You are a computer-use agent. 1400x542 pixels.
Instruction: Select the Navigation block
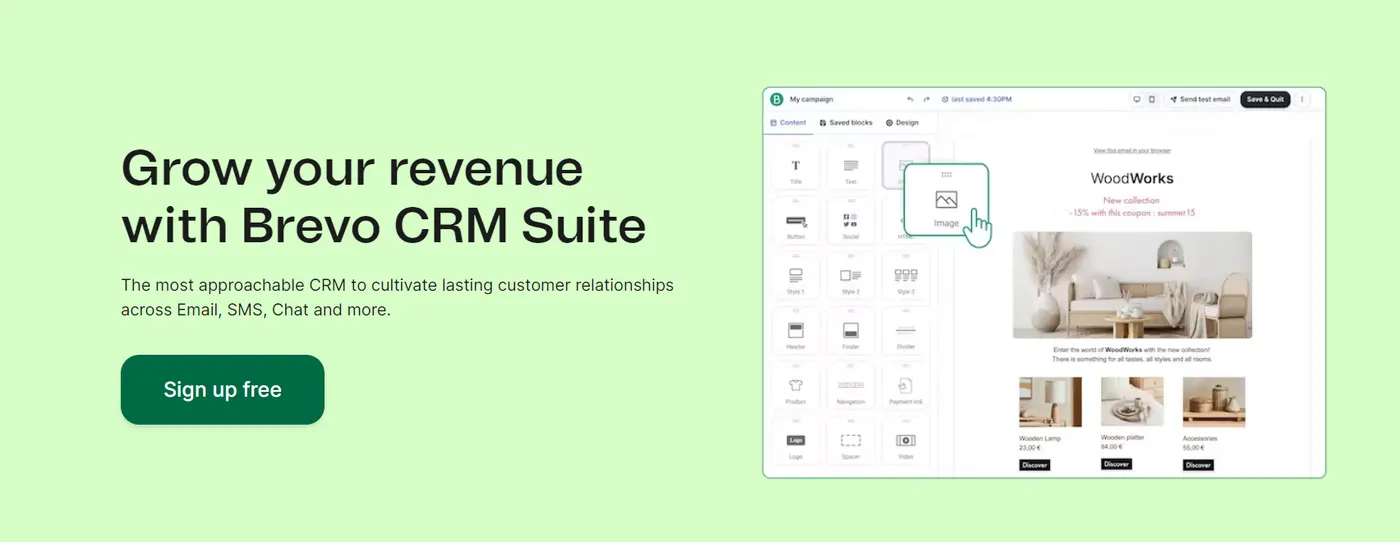(851, 386)
